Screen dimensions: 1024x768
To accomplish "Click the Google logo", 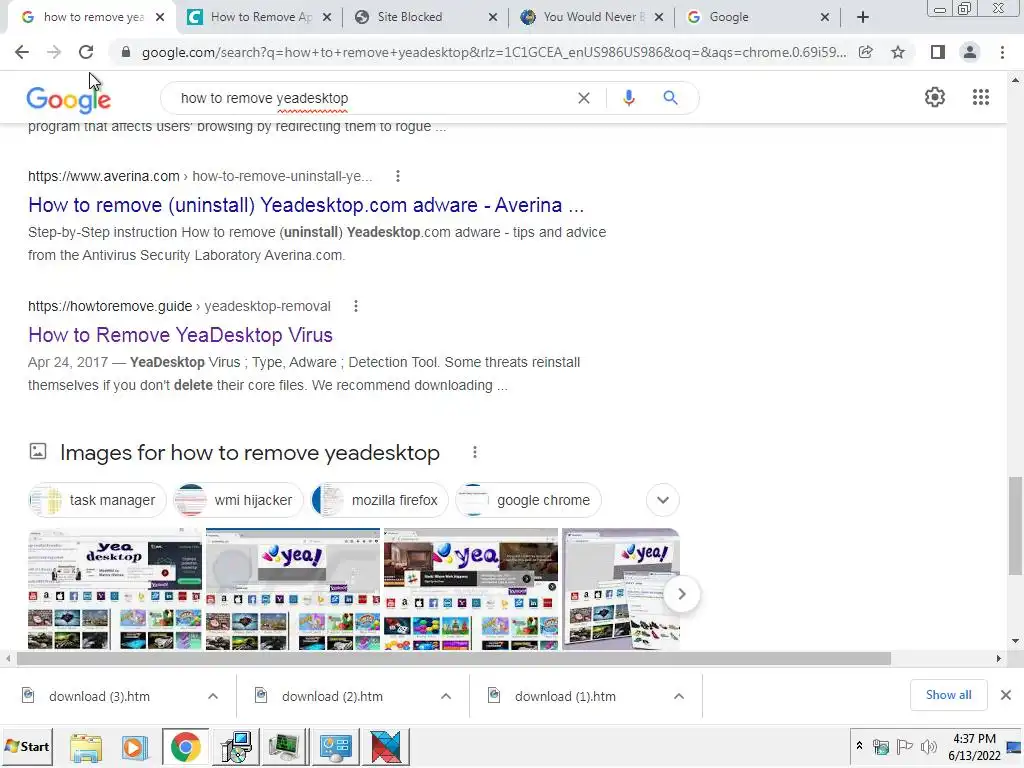I will click(69, 99).
